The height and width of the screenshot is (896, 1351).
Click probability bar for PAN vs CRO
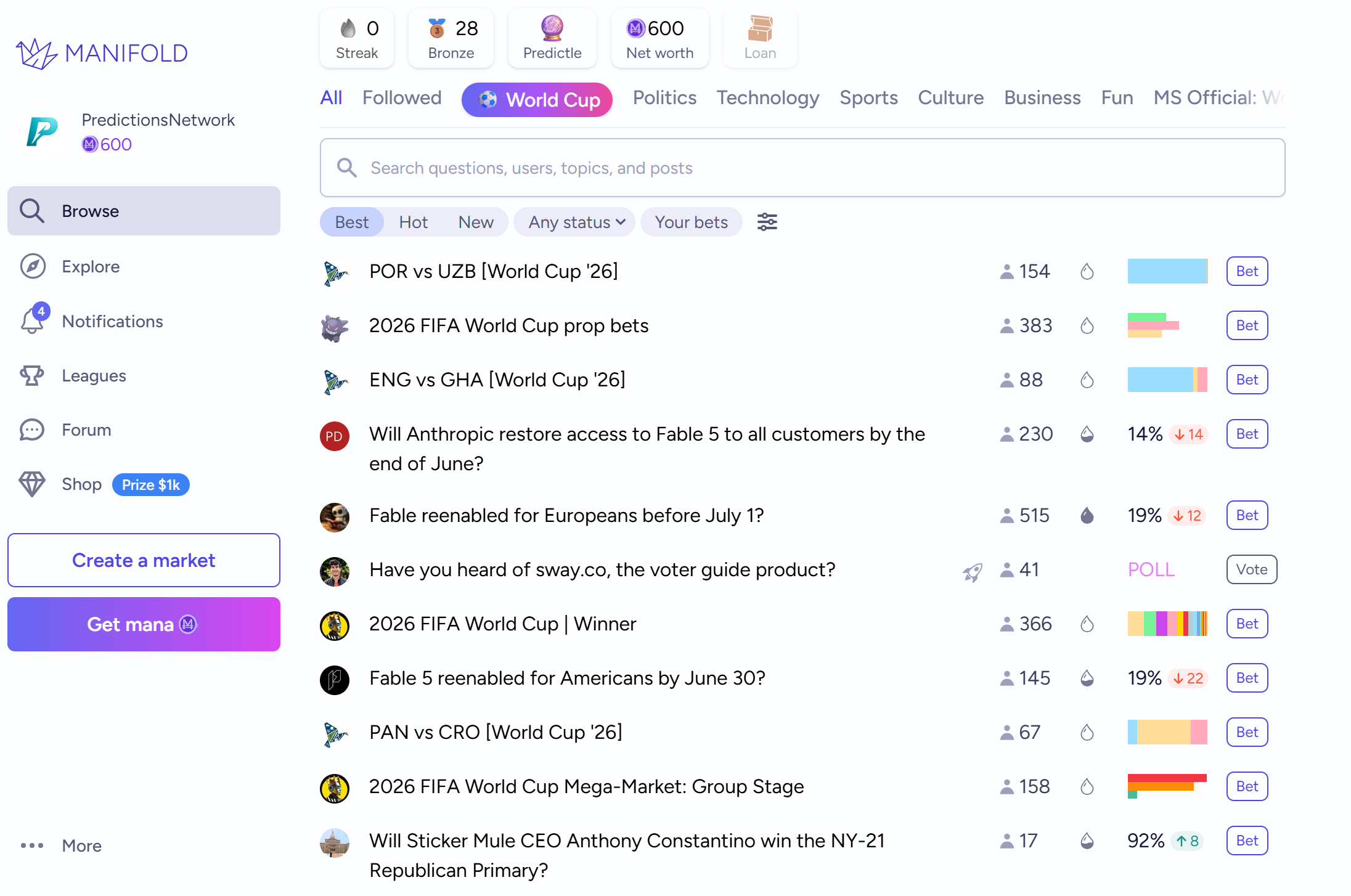coord(1167,732)
